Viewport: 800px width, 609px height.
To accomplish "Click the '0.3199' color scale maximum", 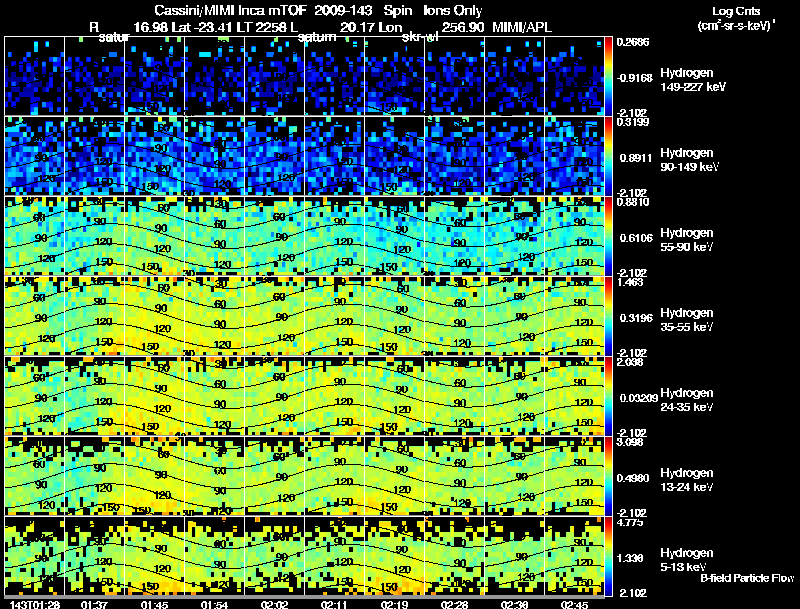I will 633,122.
